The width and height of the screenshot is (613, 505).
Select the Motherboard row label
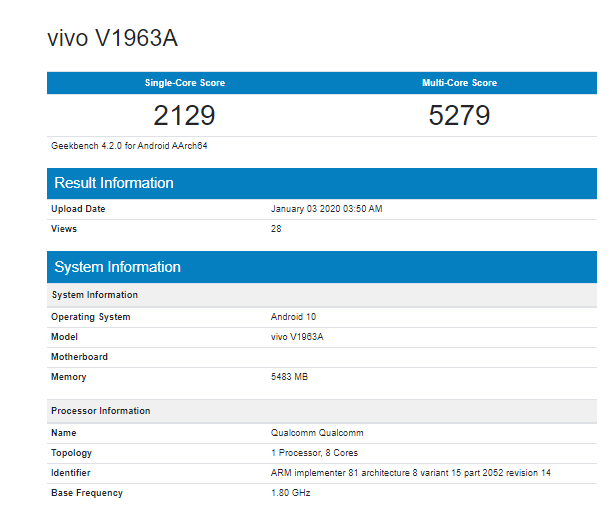tap(80, 357)
